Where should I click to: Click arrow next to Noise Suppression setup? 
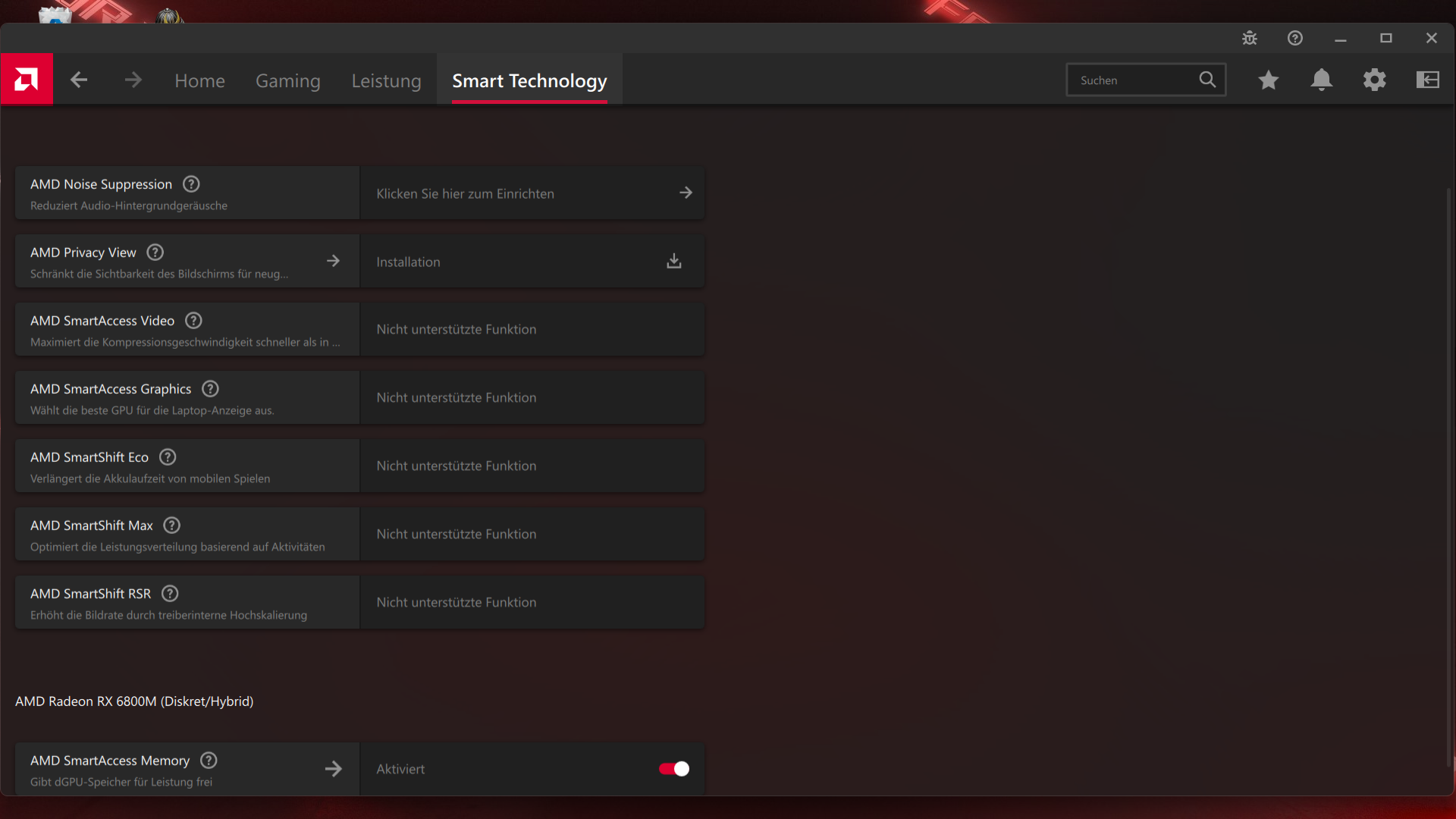coord(686,193)
